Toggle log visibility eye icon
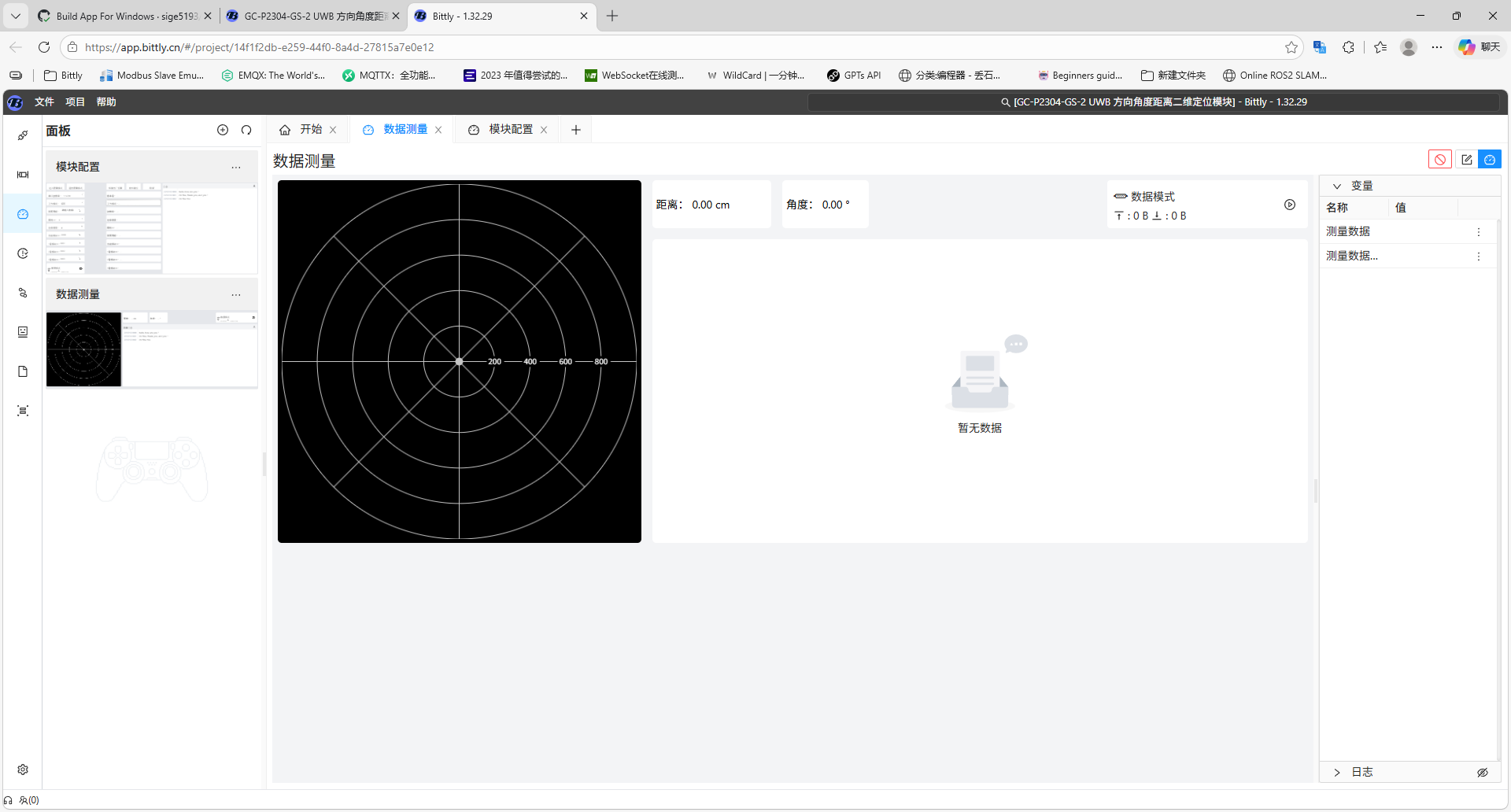The width and height of the screenshot is (1511, 812). pyautogui.click(x=1482, y=773)
